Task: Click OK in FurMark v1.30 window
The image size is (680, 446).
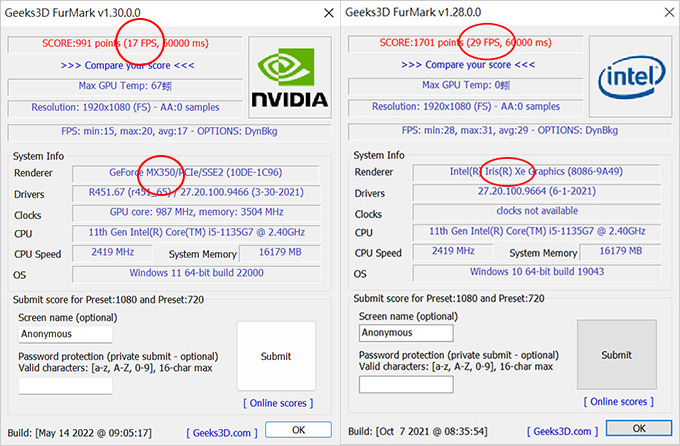Action: coord(298,430)
